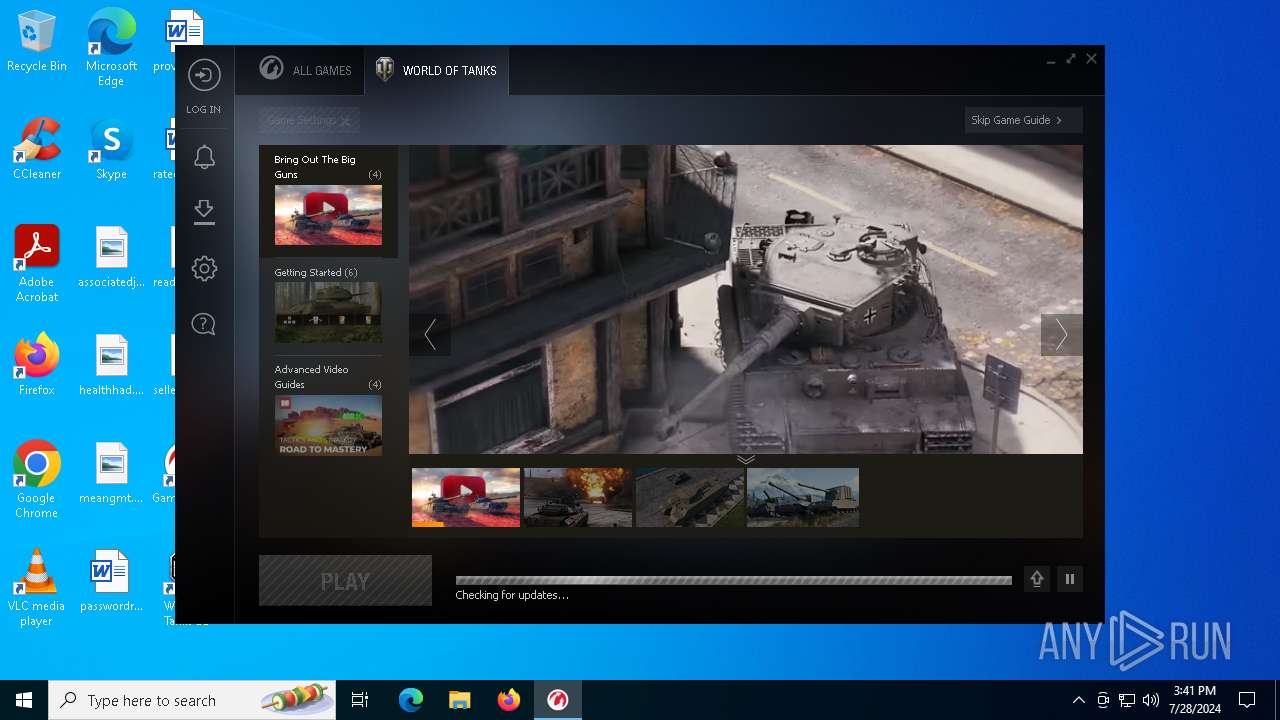1280x720 pixels.
Task: Close the Game Center window
Action: click(x=1092, y=59)
